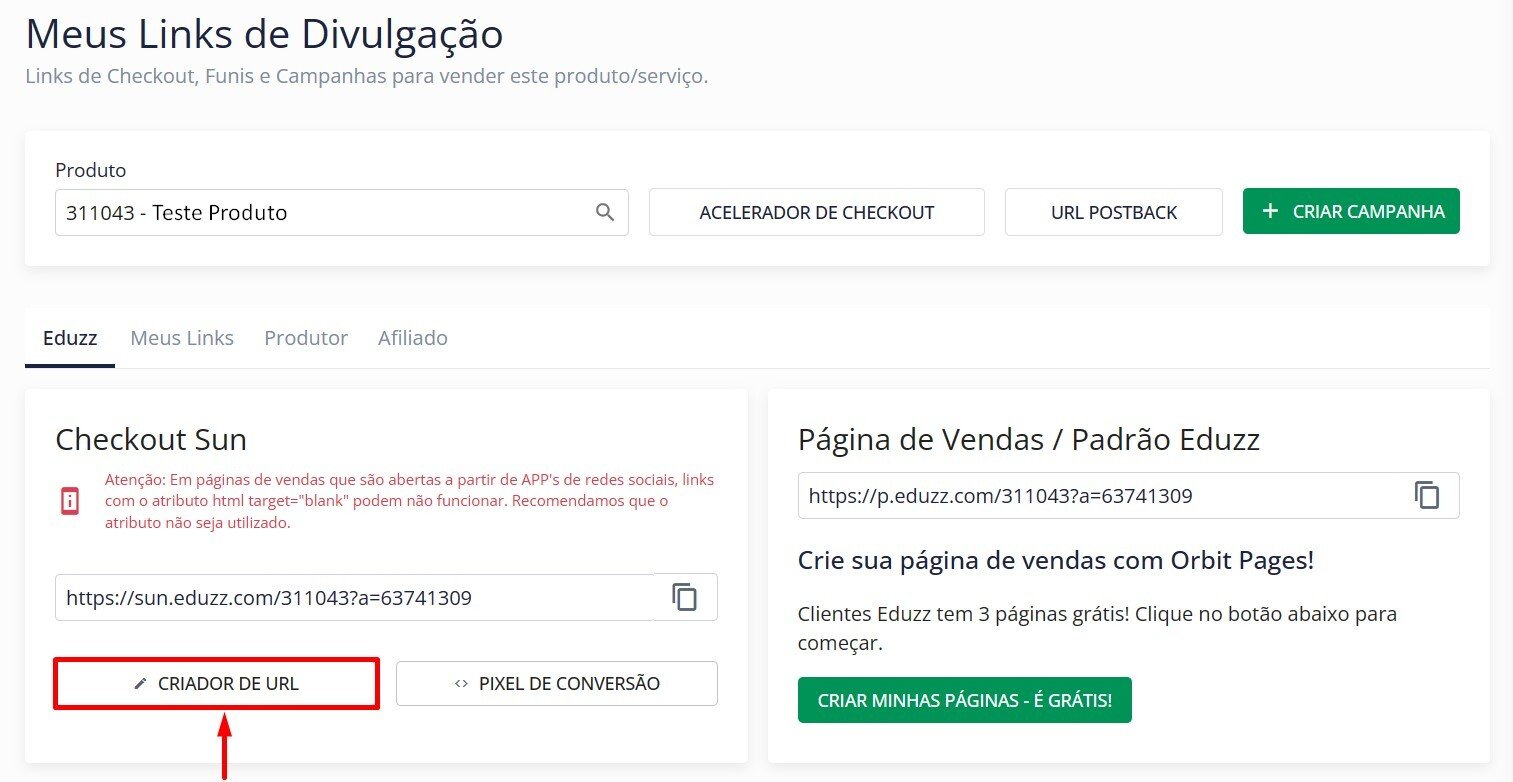Screen dimensions: 1513x782
Task: Click the Meus Links de Divulgação heading
Action: click(x=264, y=35)
